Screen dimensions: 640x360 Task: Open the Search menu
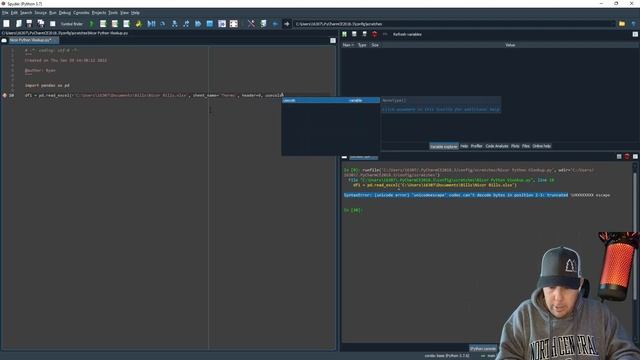26,13
